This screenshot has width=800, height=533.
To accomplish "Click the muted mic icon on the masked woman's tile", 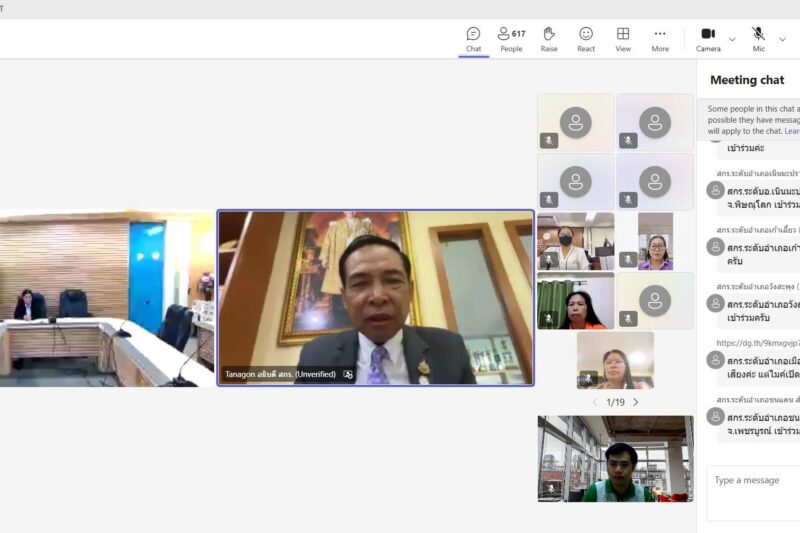I will tap(549, 259).
